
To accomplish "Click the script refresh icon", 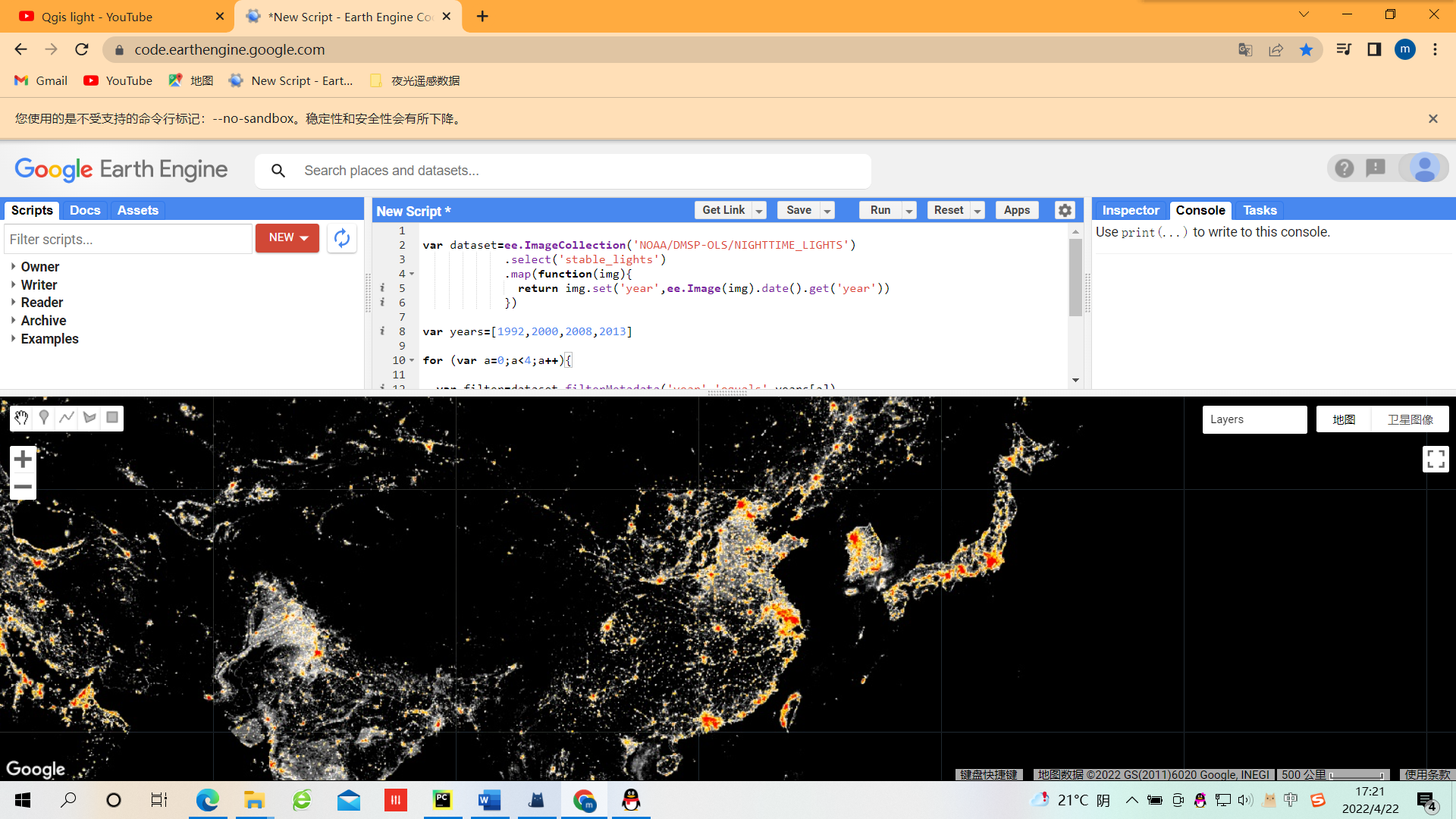I will (x=342, y=237).
